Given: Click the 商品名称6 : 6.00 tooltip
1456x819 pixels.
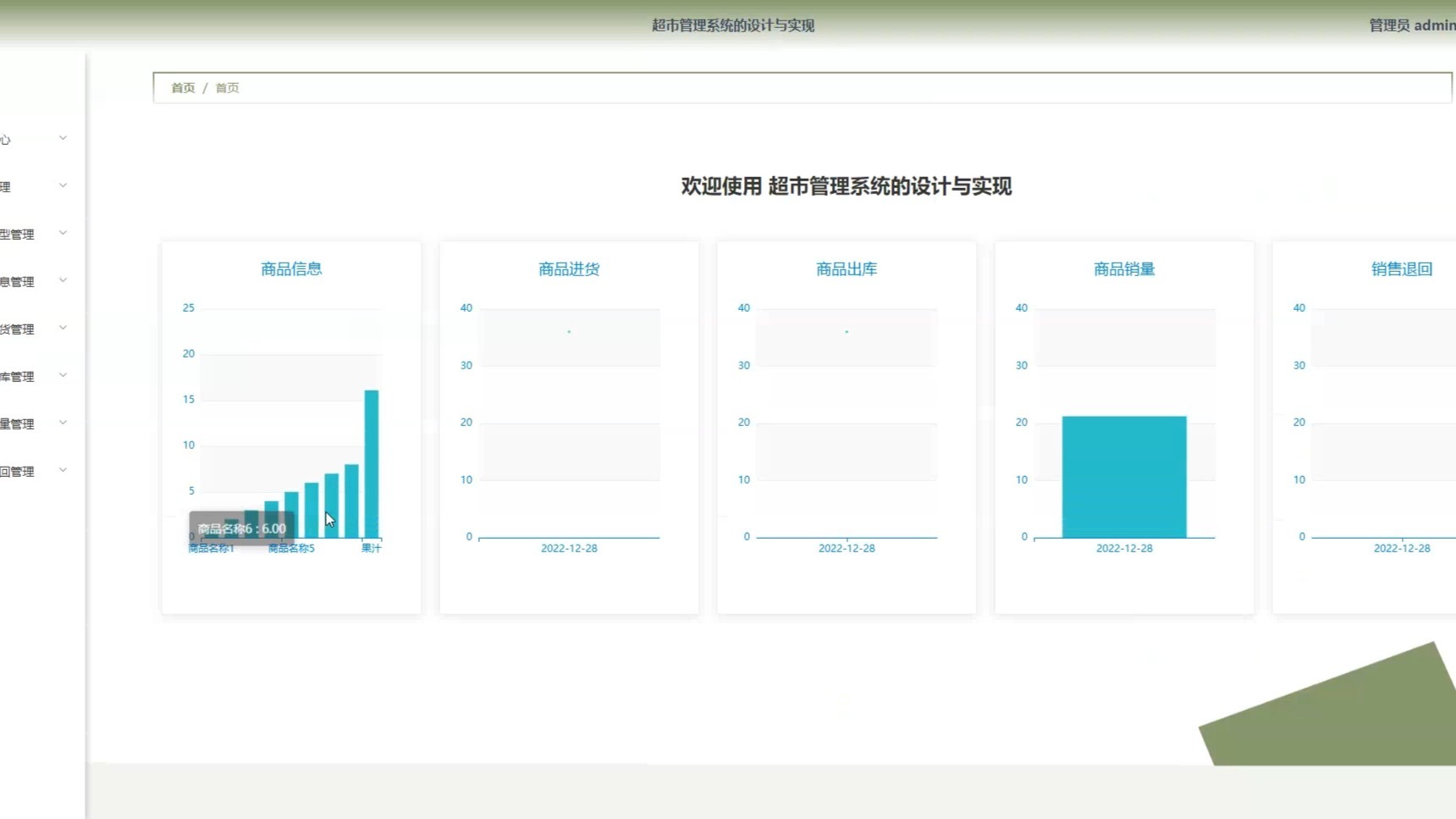Looking at the screenshot, I should coord(241,528).
